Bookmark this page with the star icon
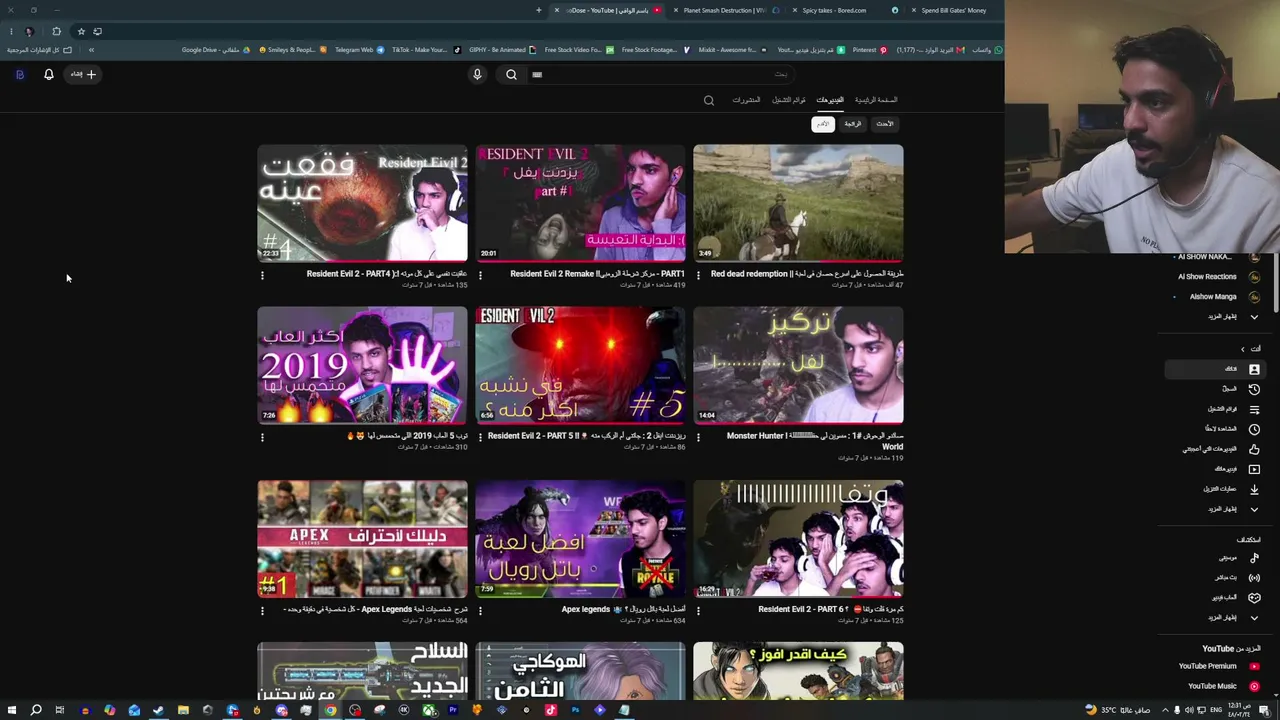 click(81, 31)
